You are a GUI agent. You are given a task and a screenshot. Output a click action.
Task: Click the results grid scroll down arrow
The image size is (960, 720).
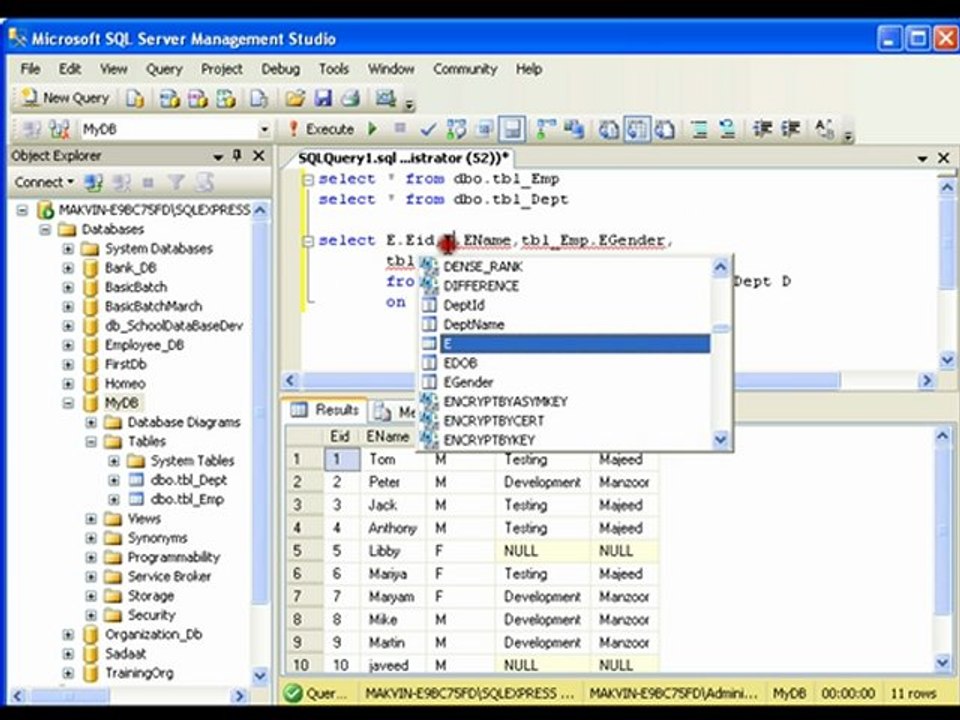(x=942, y=662)
